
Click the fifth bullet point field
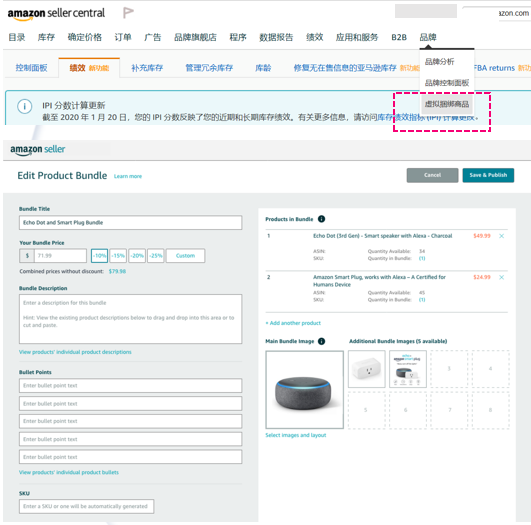coord(130,457)
